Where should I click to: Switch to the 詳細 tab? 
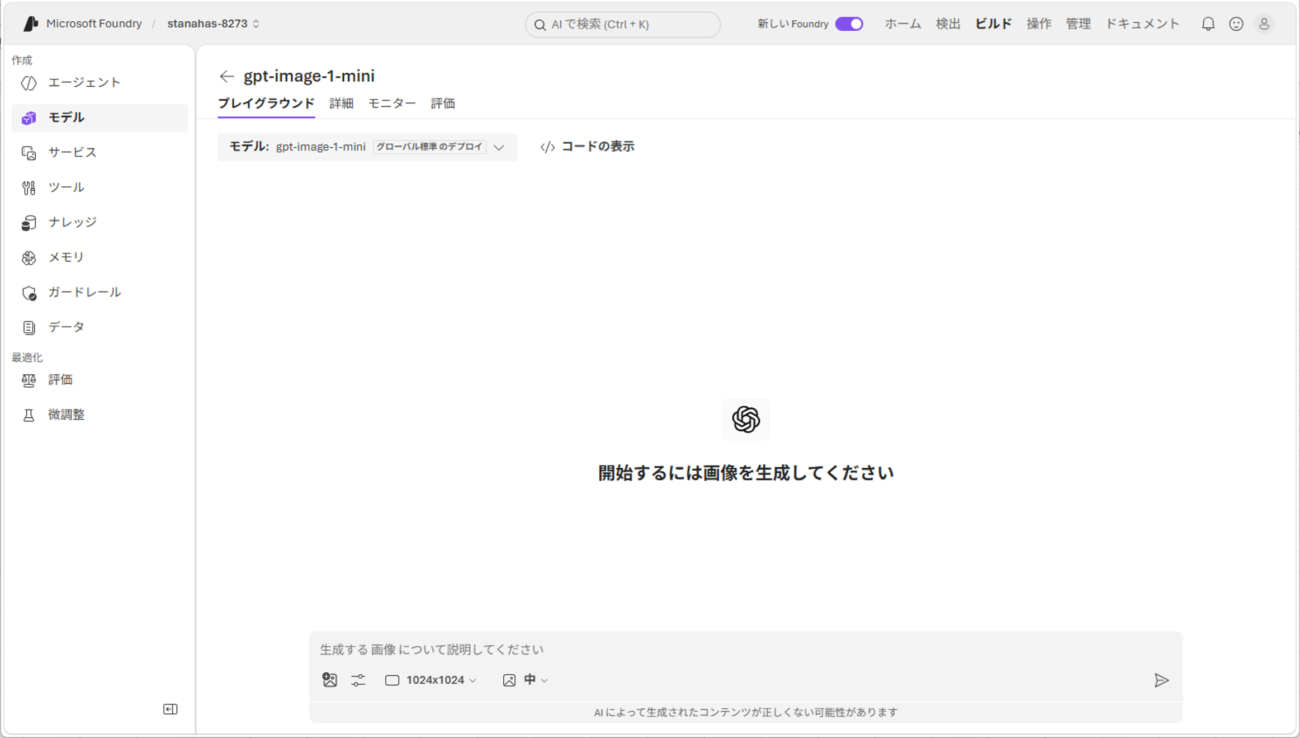[x=342, y=103]
